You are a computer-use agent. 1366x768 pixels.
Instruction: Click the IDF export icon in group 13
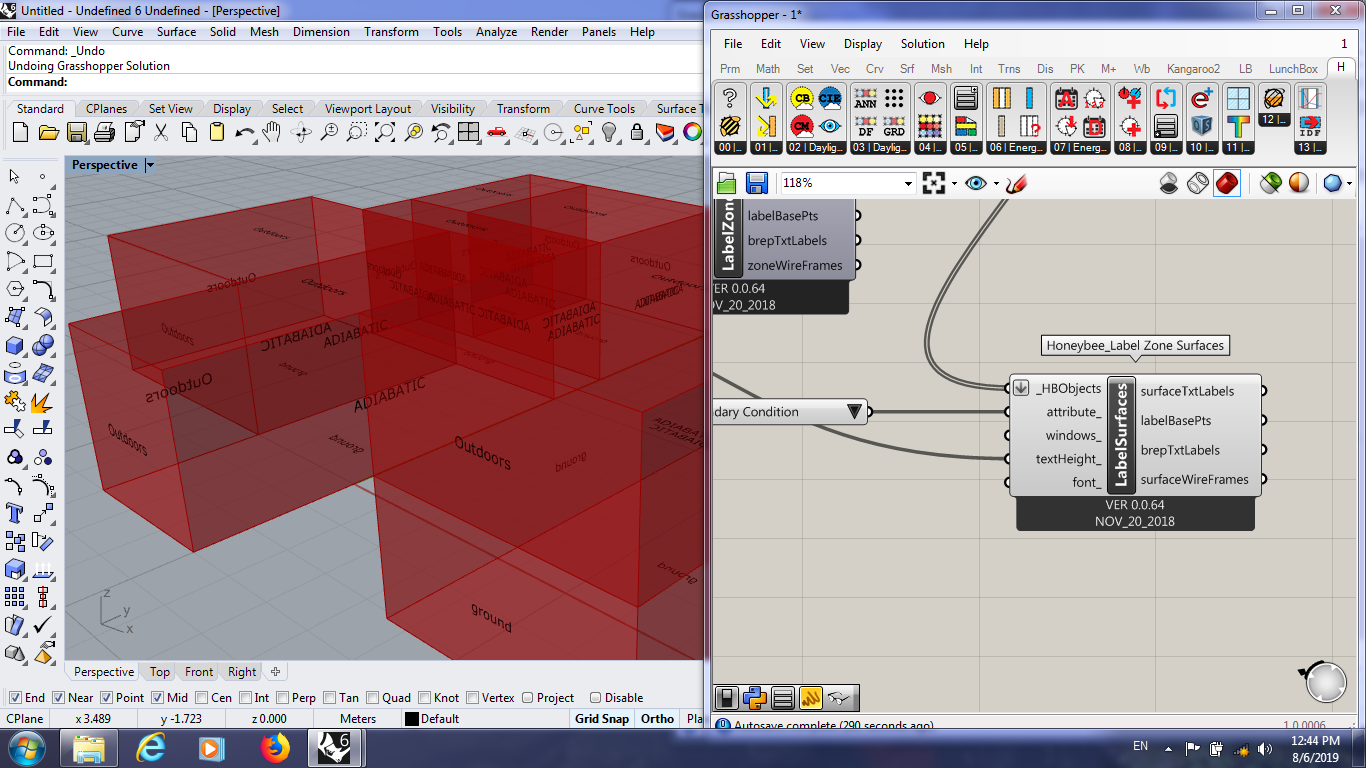point(1309,126)
